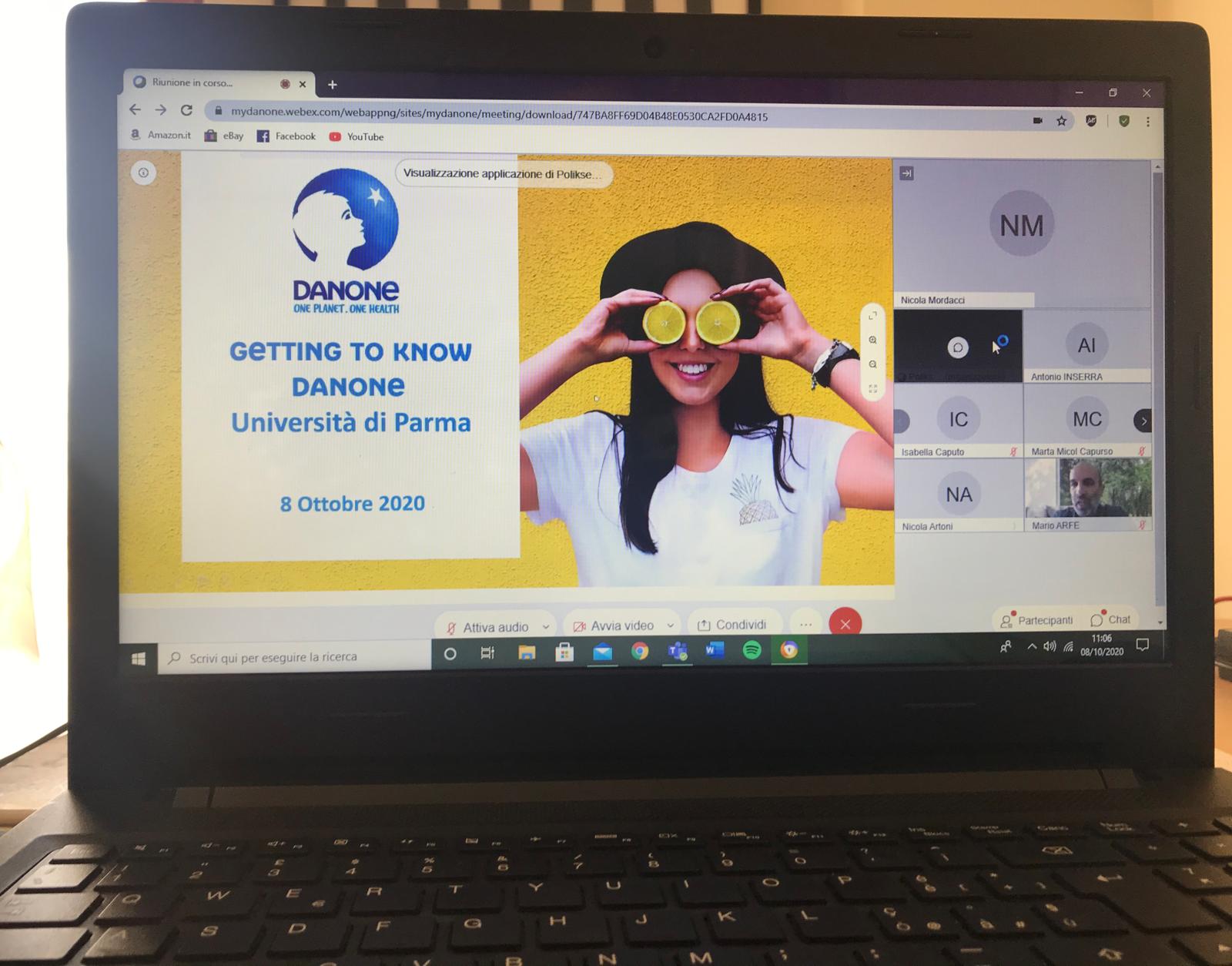
Task: Open video options dropdown arrow
Action: [671, 626]
